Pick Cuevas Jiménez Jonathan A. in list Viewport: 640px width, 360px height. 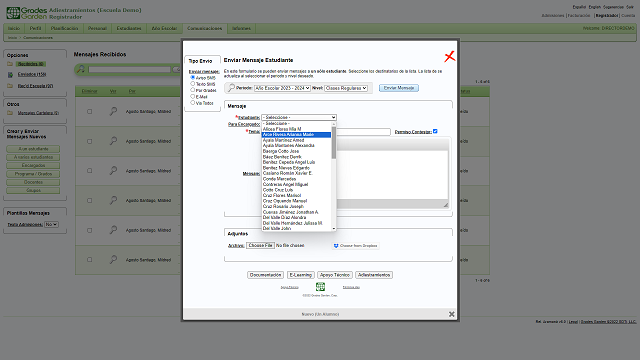point(296,212)
